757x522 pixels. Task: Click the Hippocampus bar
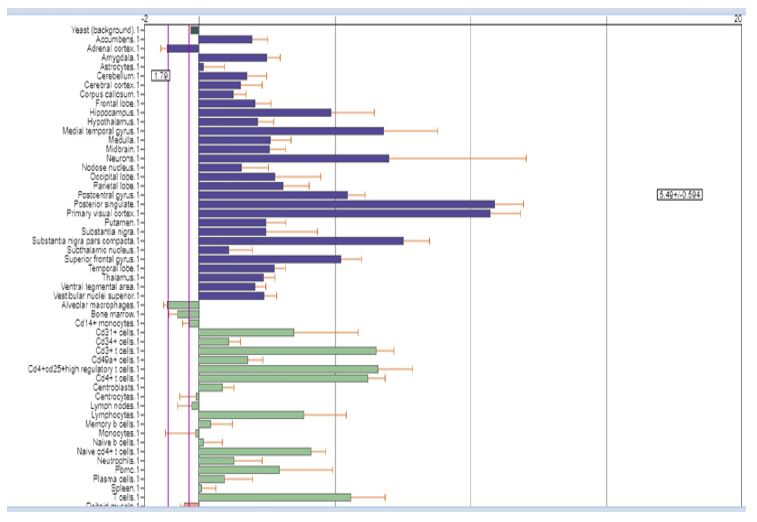(x=264, y=112)
